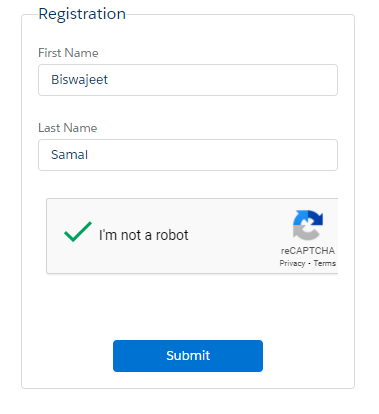
Task: Toggle the green reCAPTCHA checkmark
Action: click(78, 231)
